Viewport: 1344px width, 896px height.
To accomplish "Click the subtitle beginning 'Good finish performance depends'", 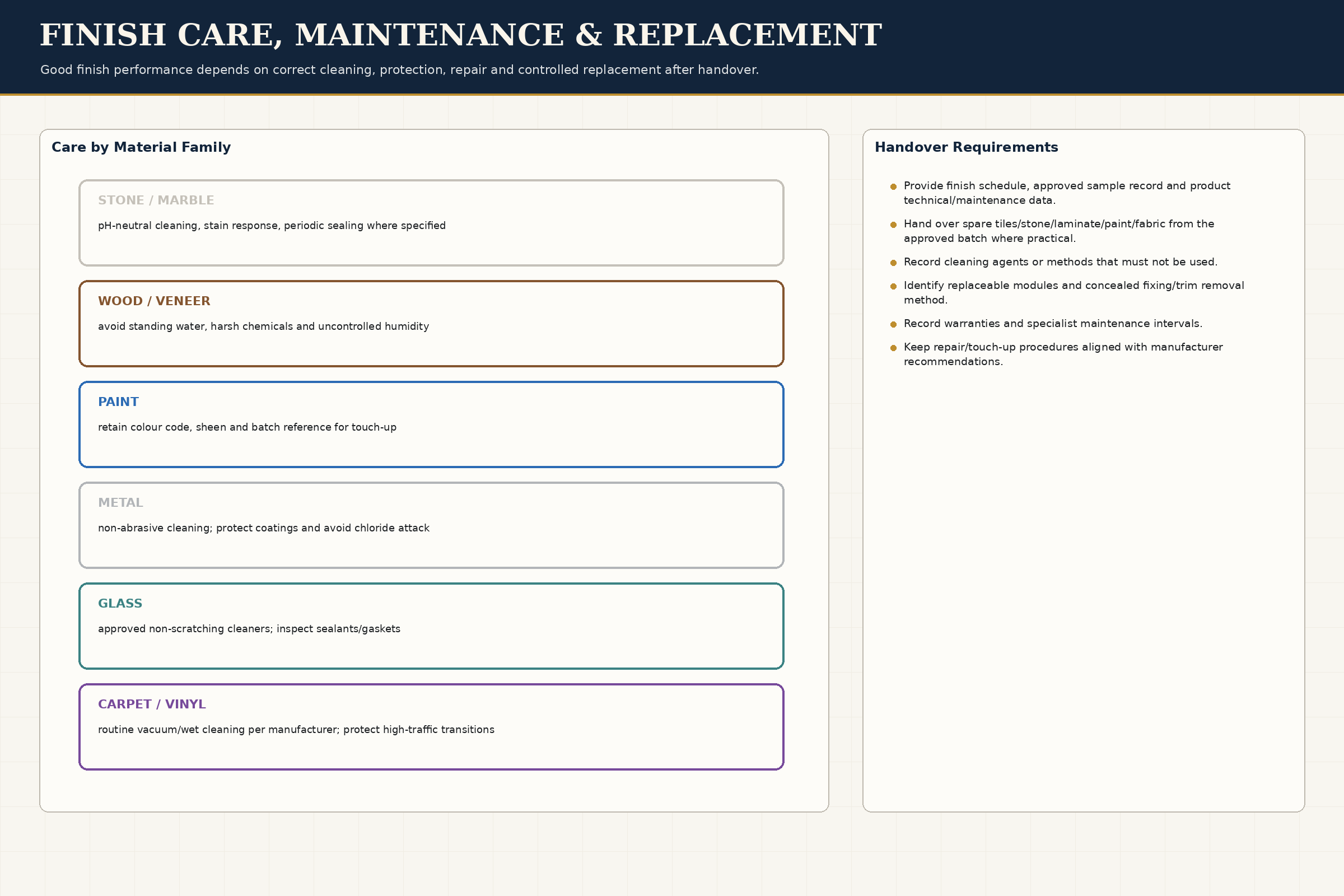I will point(399,69).
